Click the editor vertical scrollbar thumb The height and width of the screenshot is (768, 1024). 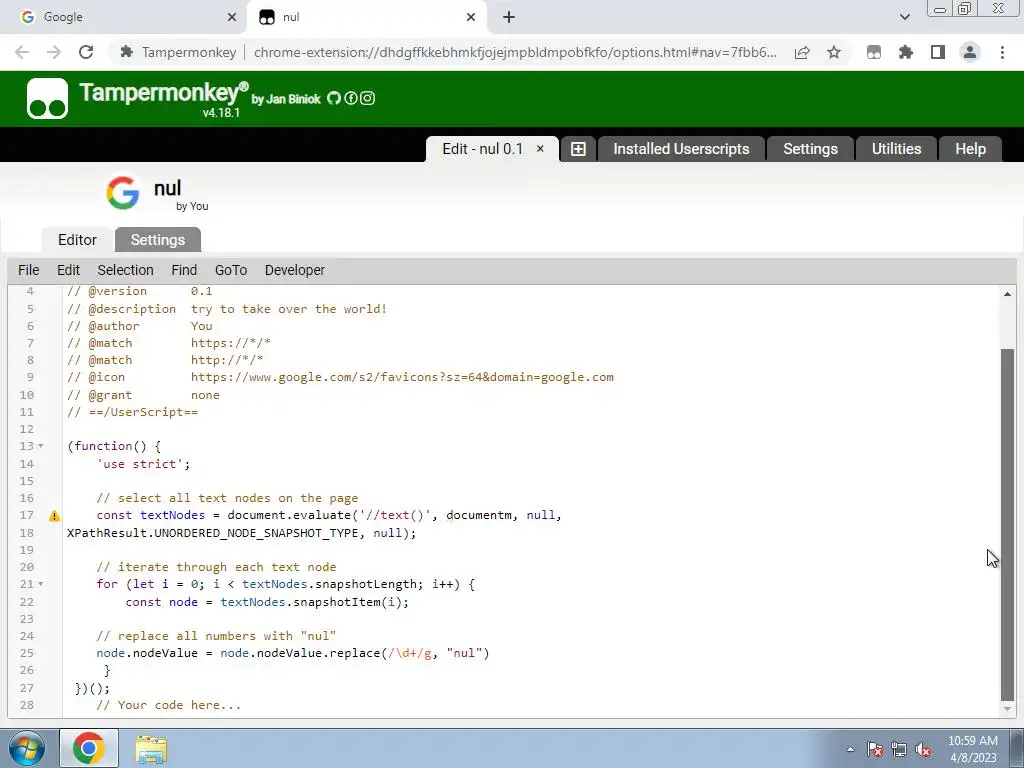[1007, 524]
